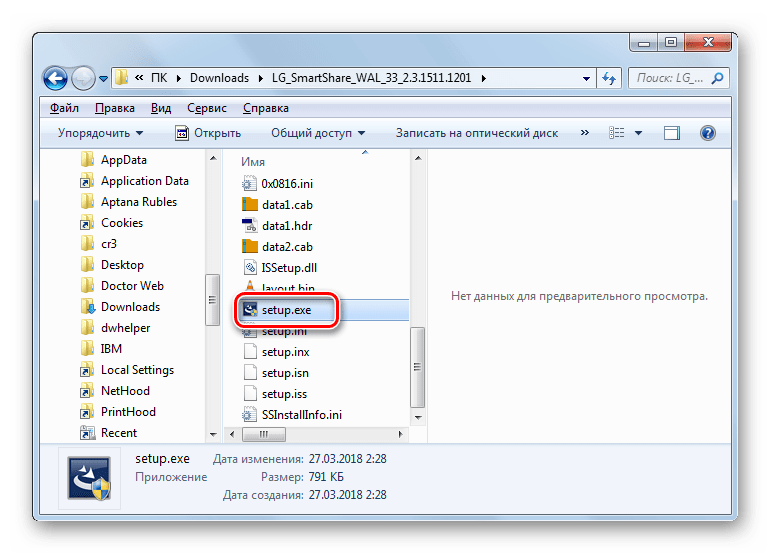Click the data1.cab file icon
The image size is (771, 554).
click(250, 204)
